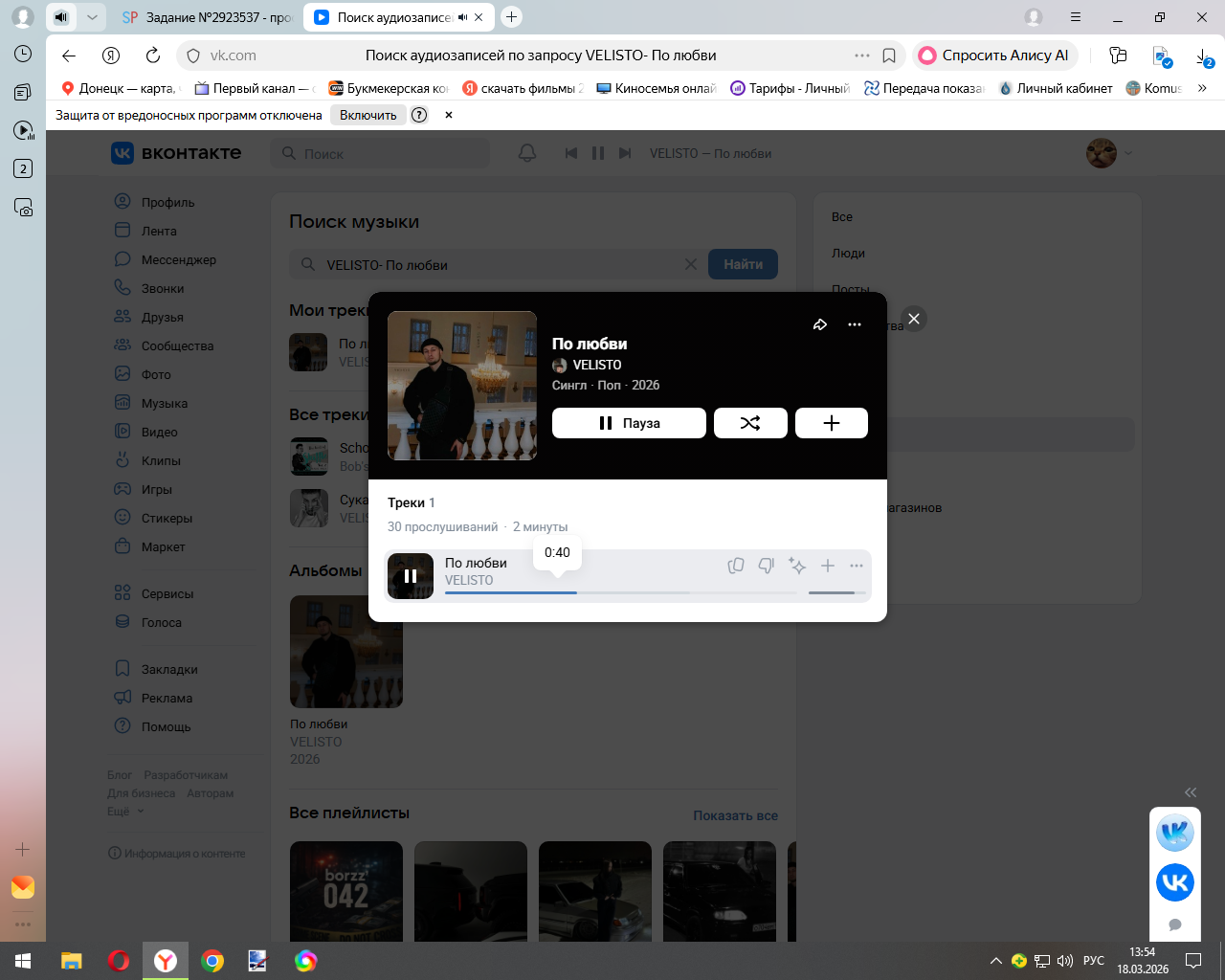Reload the page
The width and height of the screenshot is (1225, 980).
(153, 56)
